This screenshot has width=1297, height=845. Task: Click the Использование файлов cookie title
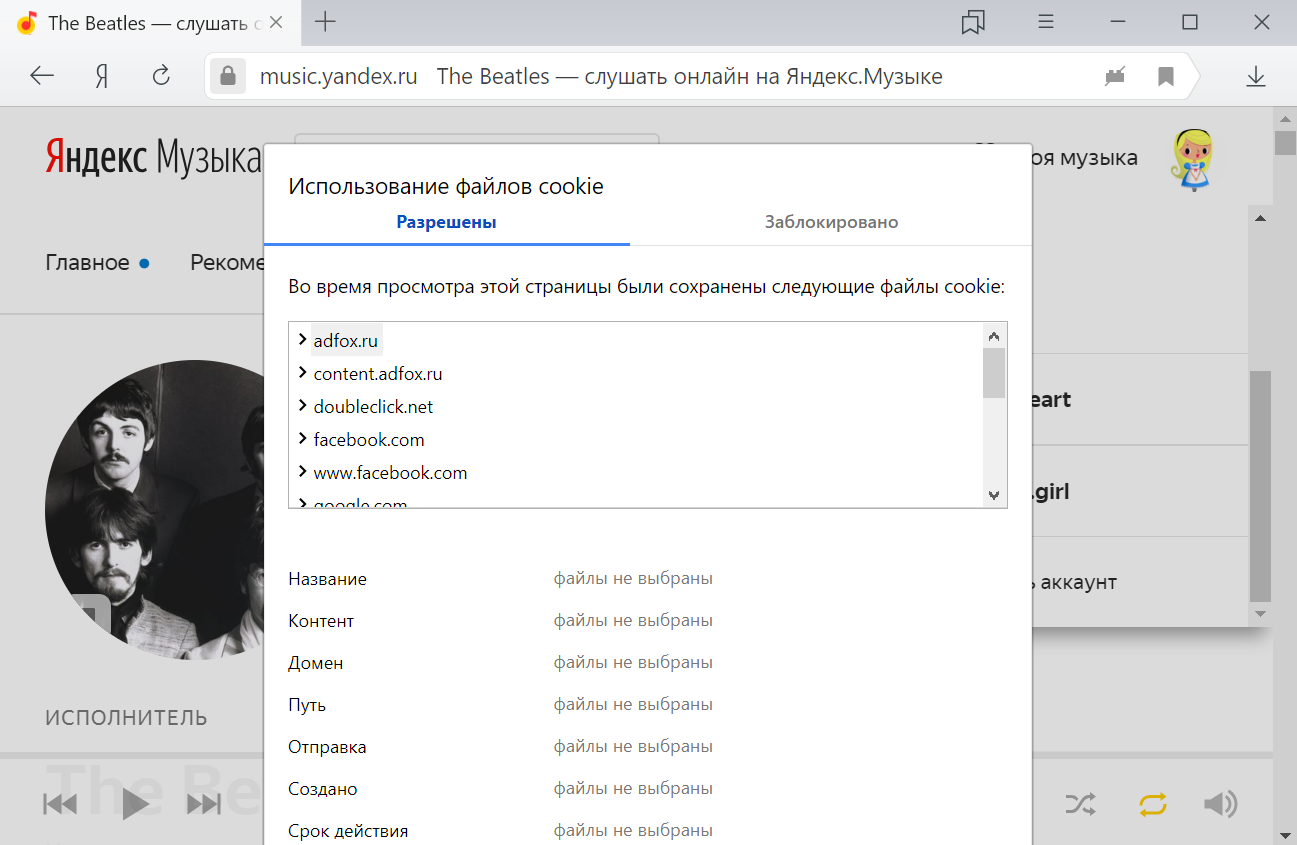click(x=446, y=186)
